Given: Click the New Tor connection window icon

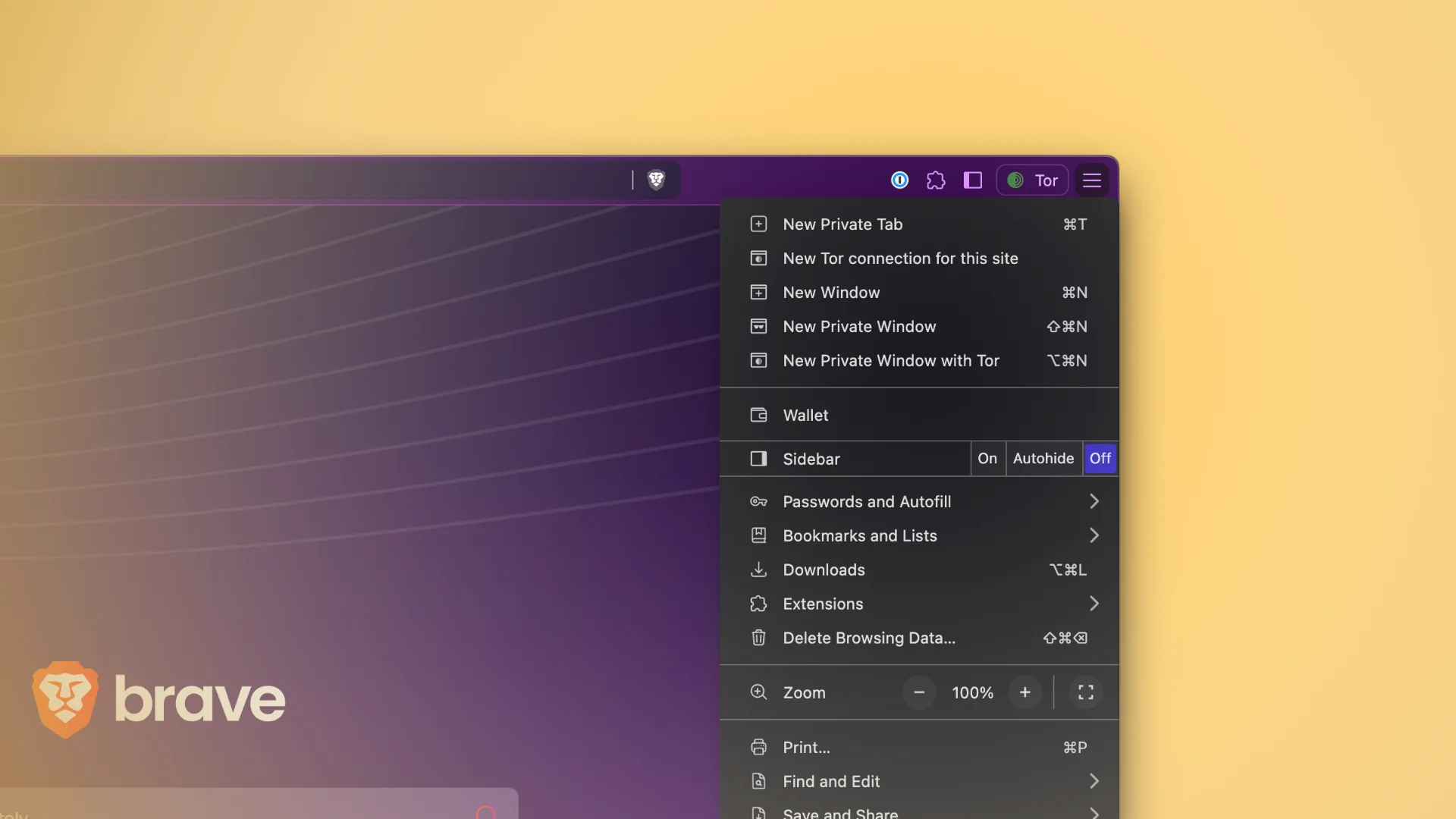Looking at the screenshot, I should (x=758, y=258).
